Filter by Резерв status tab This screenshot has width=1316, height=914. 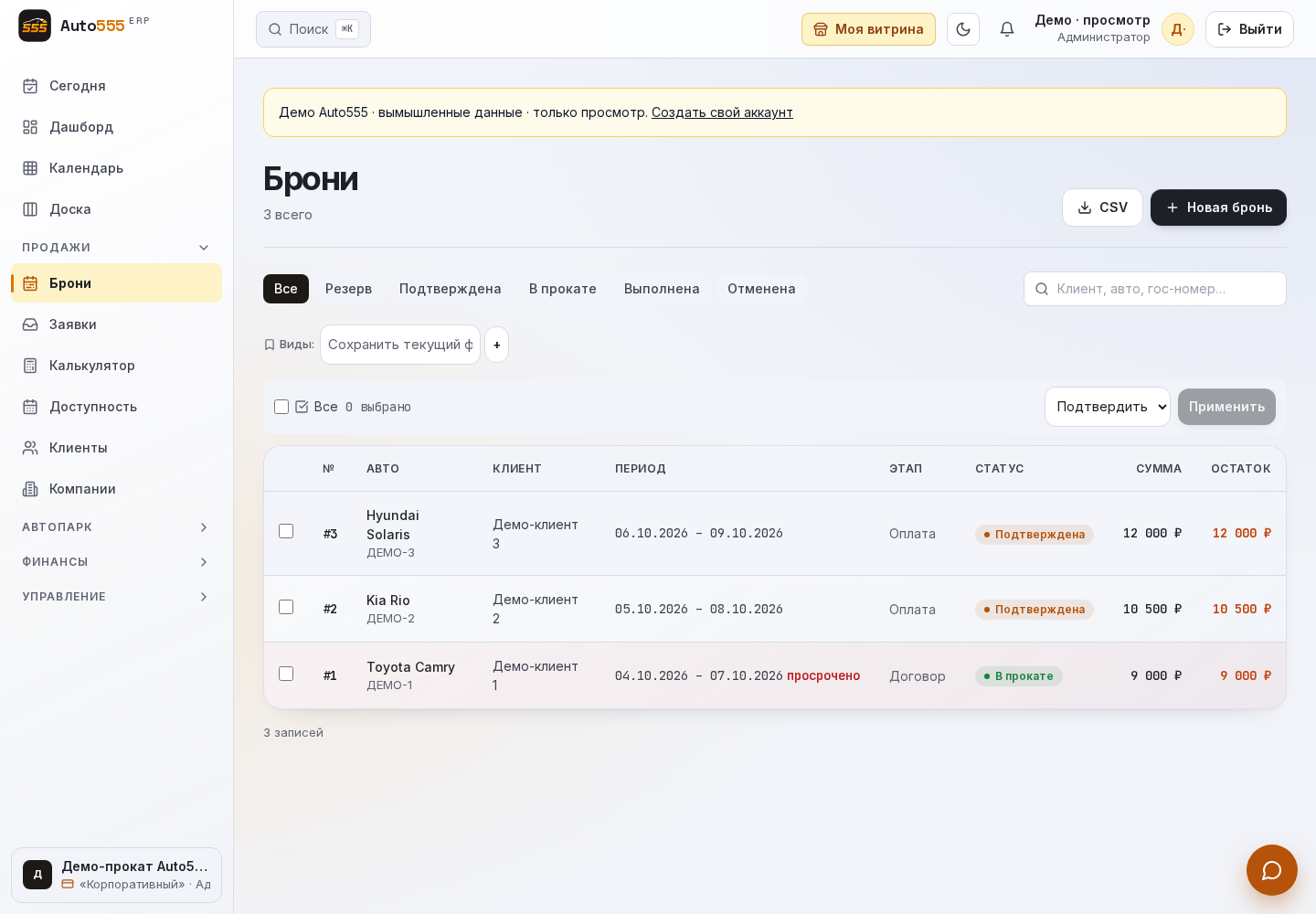click(348, 289)
